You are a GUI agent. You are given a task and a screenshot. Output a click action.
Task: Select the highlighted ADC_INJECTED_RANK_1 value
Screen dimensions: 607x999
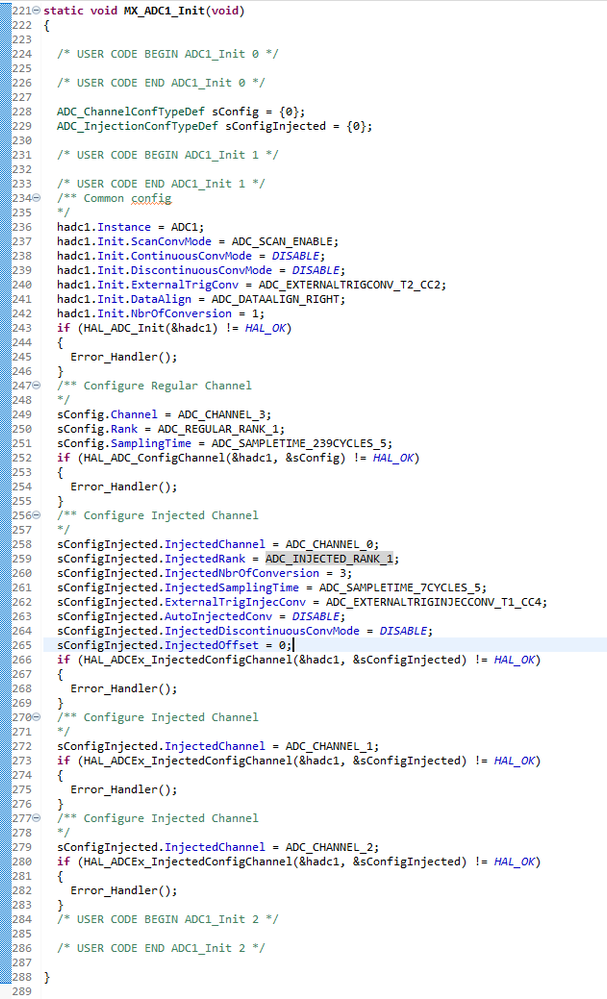click(x=329, y=559)
